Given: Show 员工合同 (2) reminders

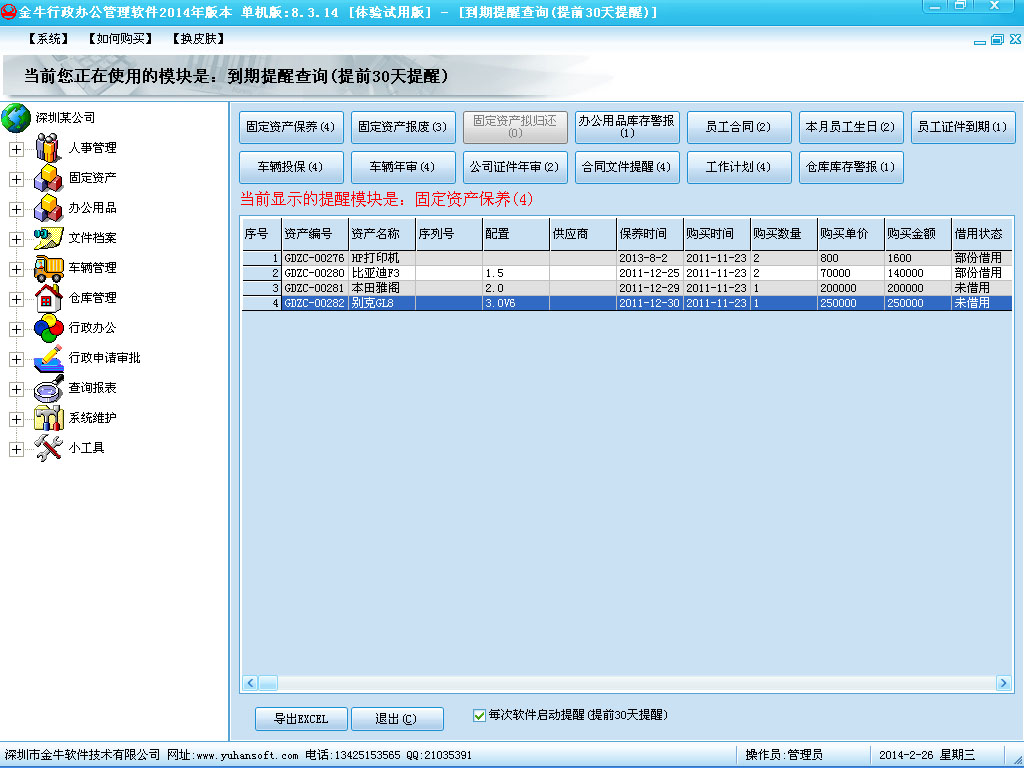Looking at the screenshot, I should 739,127.
